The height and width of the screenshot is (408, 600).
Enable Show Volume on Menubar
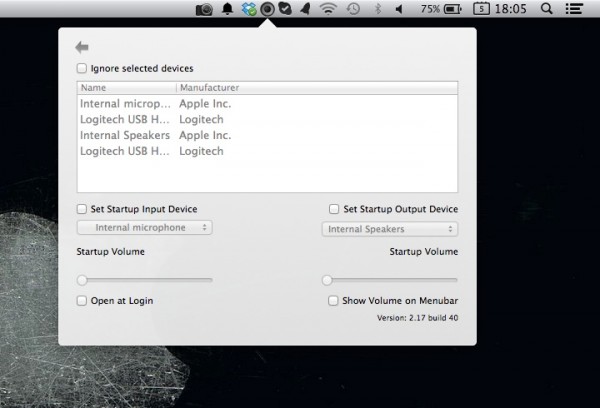coord(333,300)
